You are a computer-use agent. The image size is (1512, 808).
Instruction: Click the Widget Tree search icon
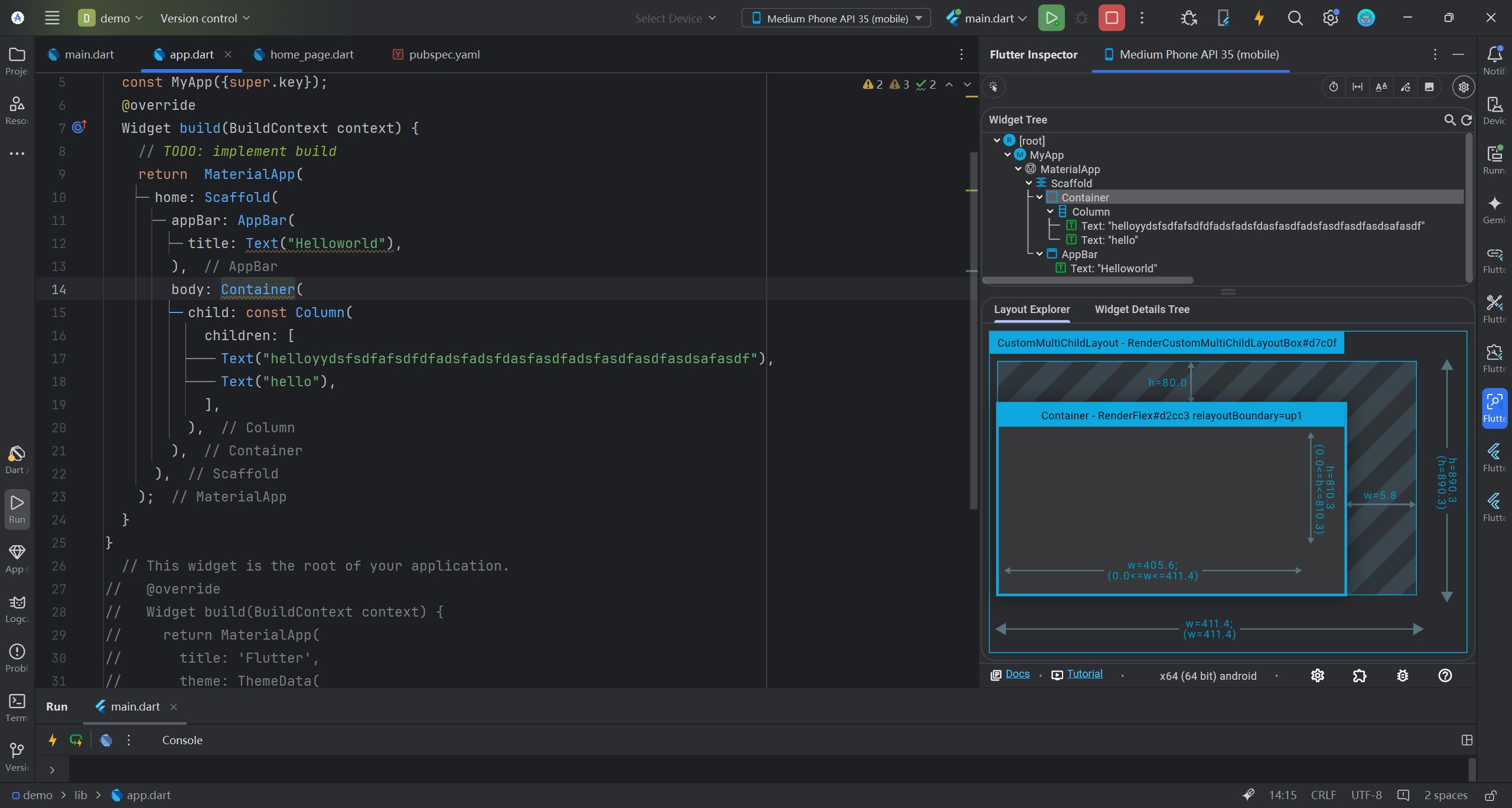coord(1449,120)
